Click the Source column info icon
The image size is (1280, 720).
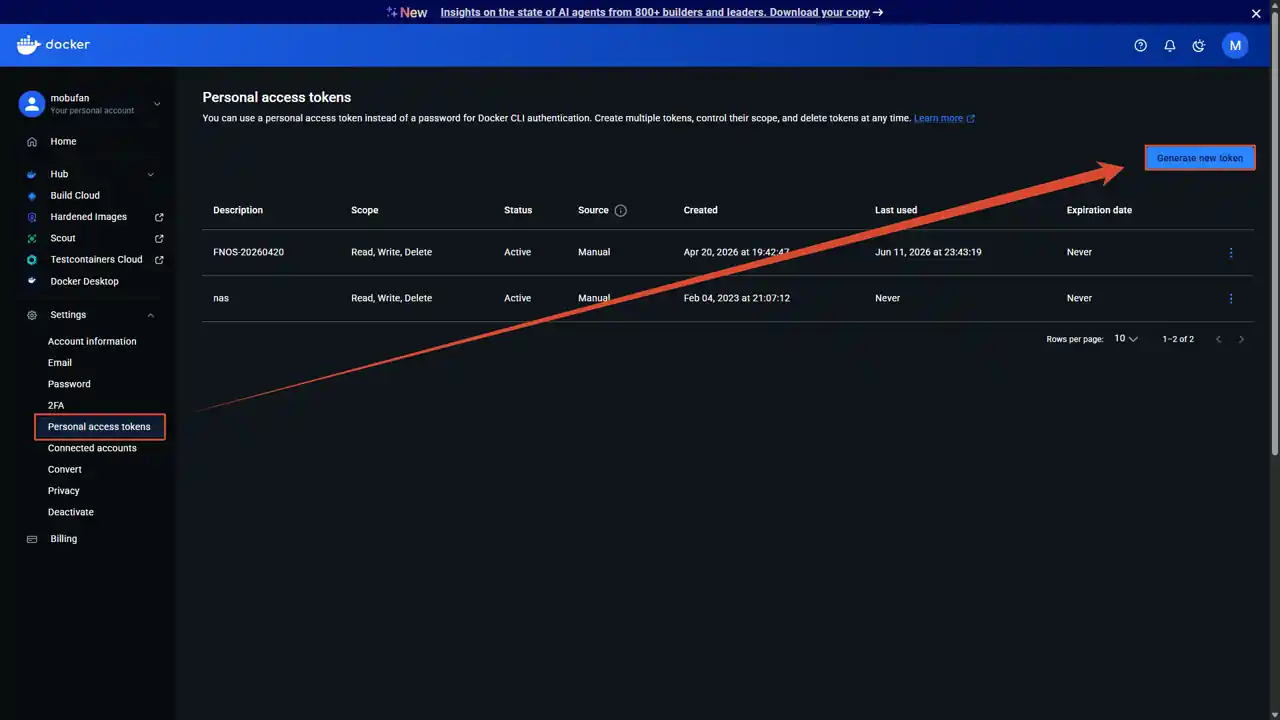(x=620, y=210)
